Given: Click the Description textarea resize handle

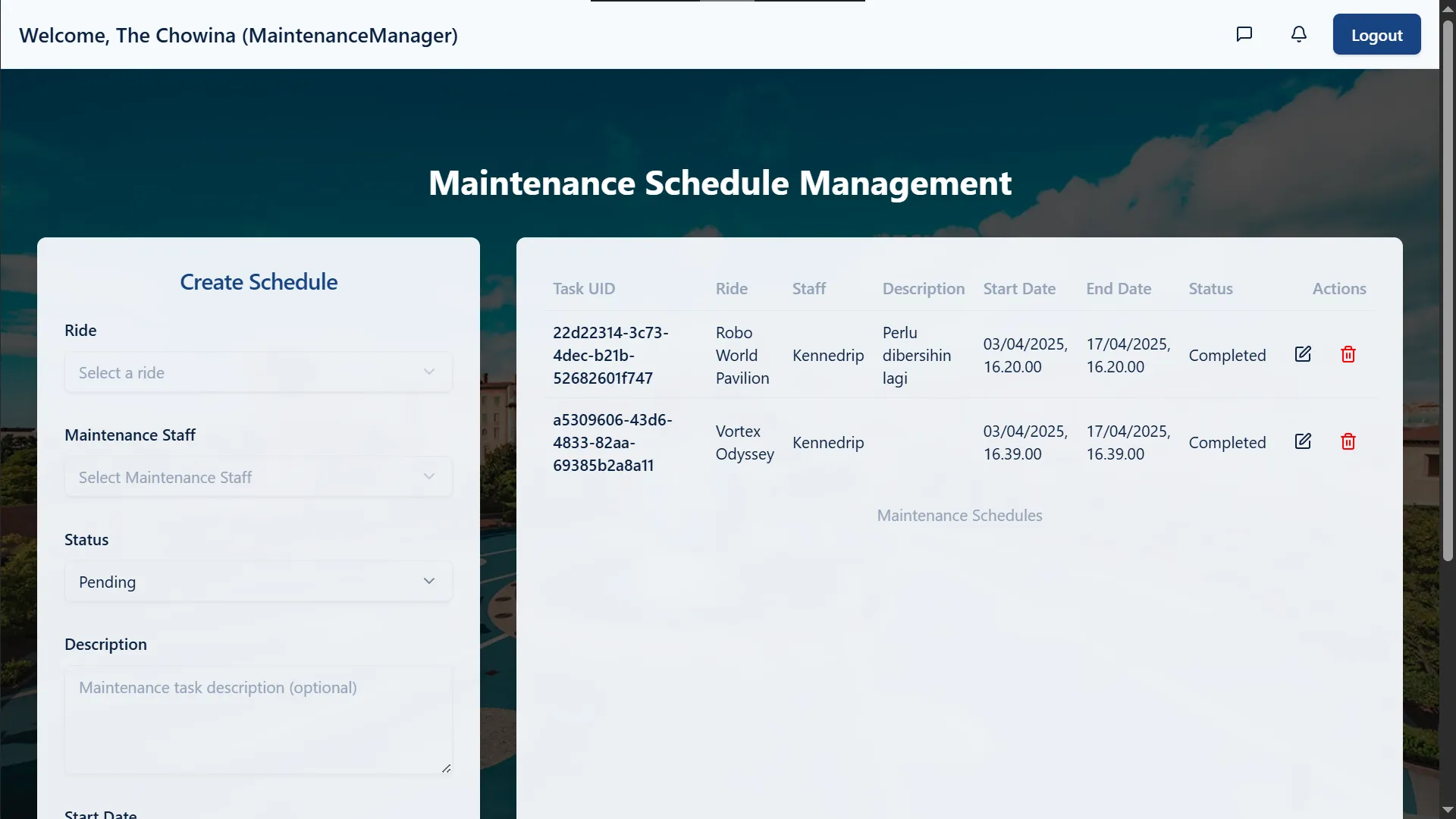Looking at the screenshot, I should coord(446,768).
